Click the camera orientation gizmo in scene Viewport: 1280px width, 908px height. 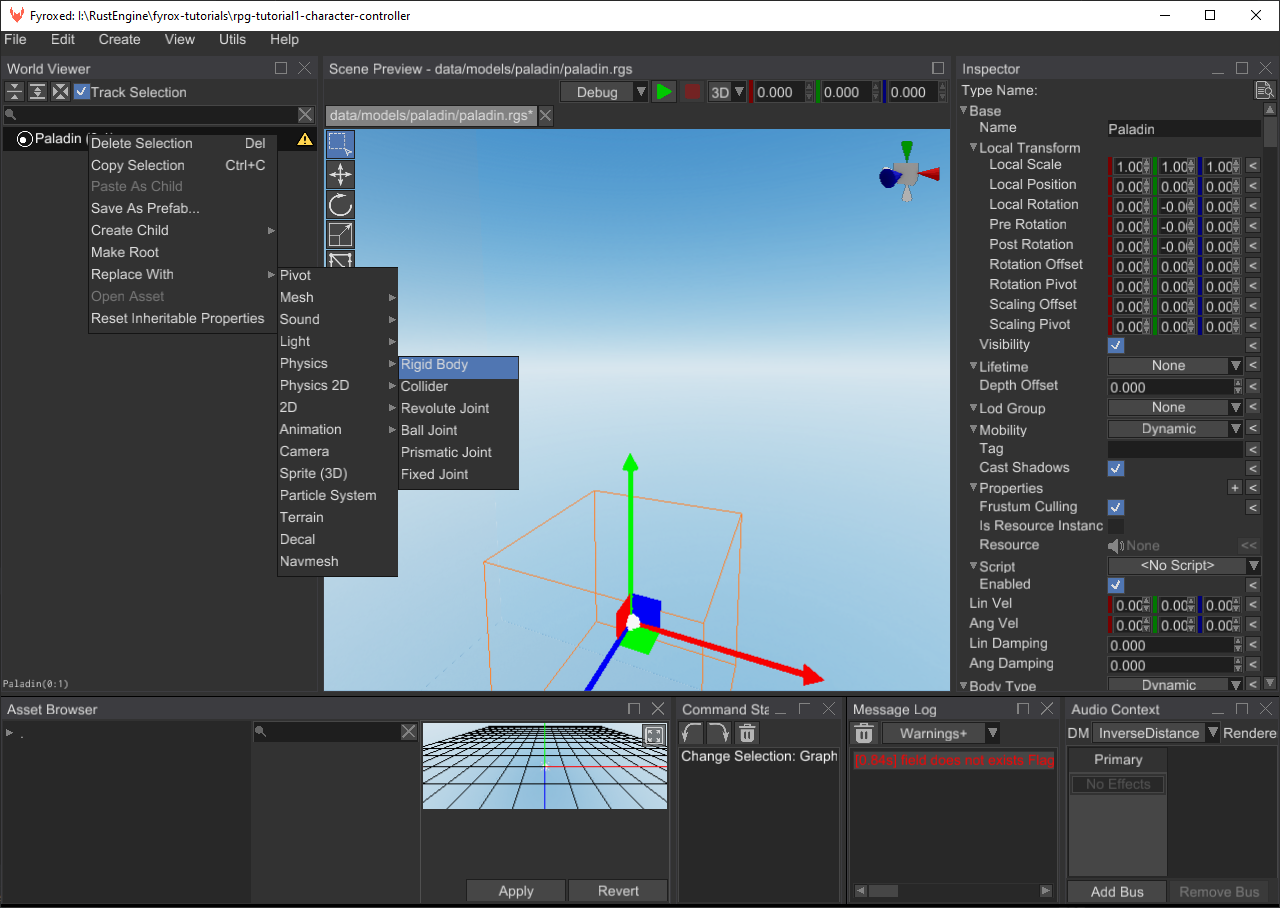(x=908, y=173)
